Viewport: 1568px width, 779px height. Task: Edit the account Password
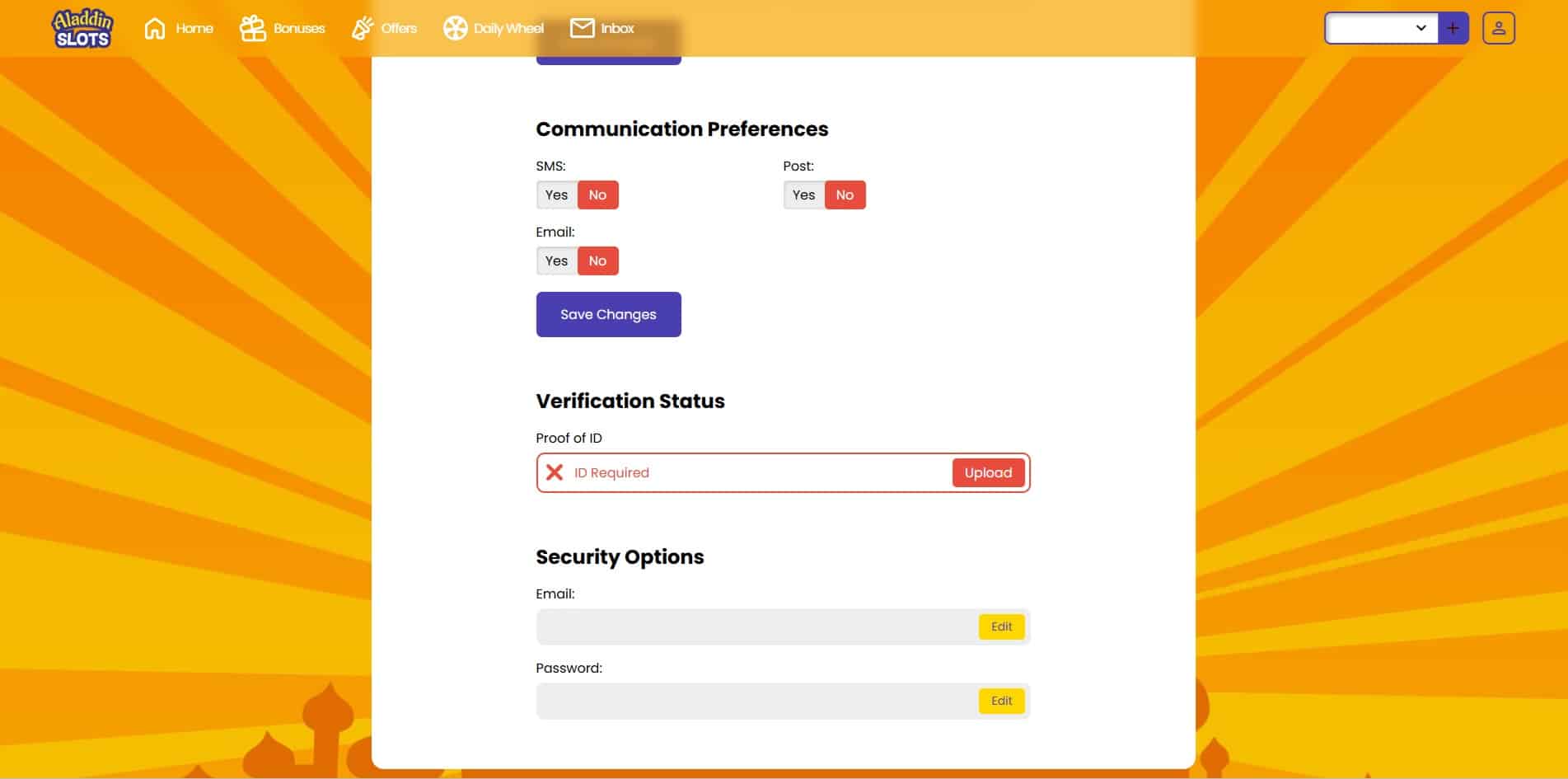pos(1001,702)
